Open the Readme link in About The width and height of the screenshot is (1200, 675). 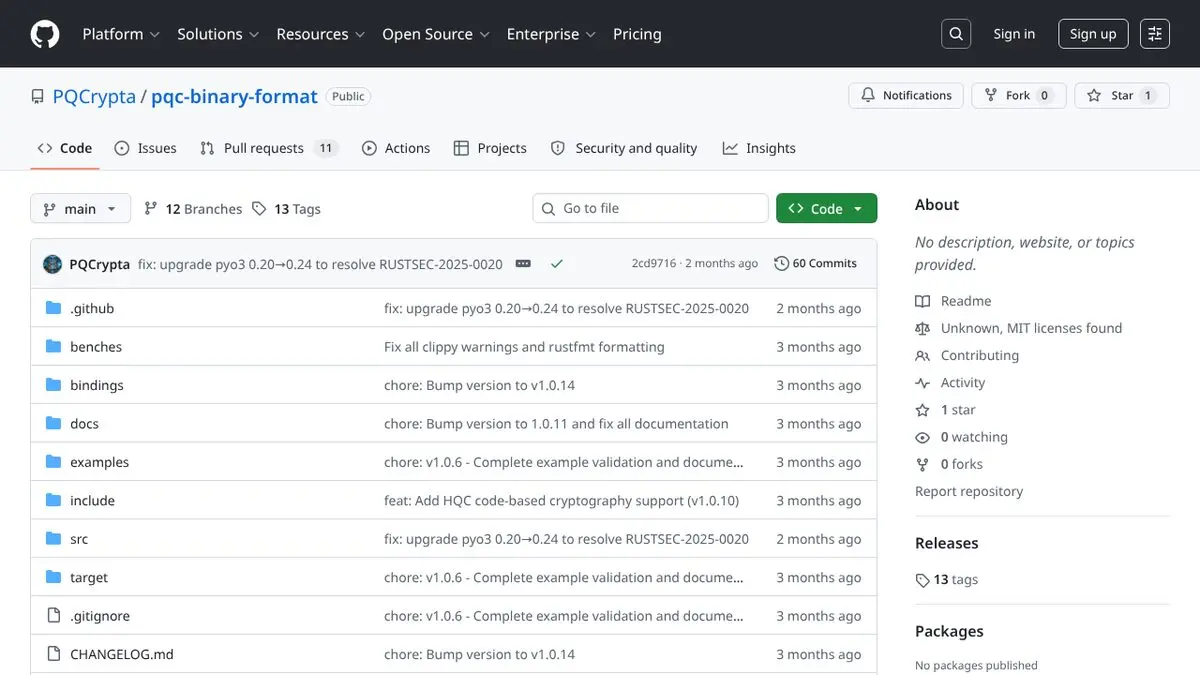(965, 301)
